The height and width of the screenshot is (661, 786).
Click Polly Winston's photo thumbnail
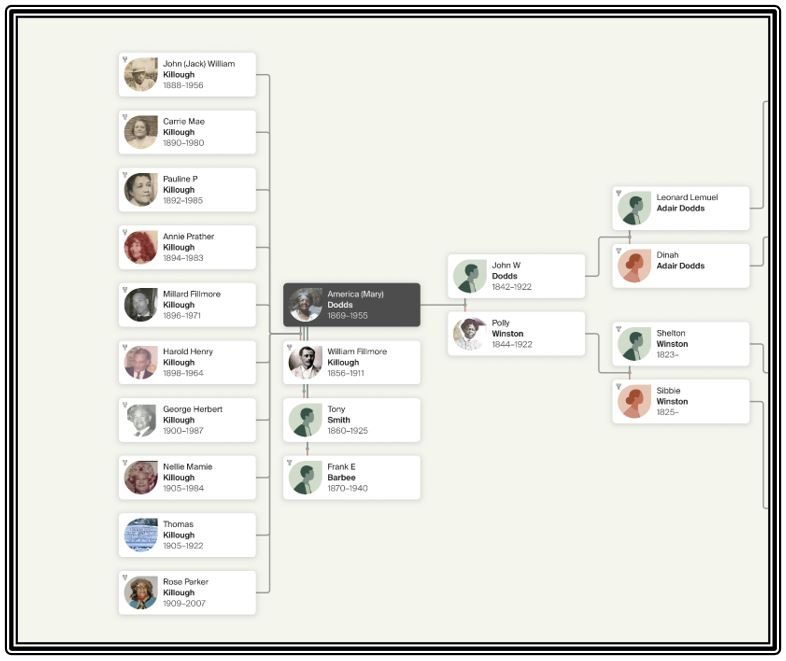click(470, 334)
